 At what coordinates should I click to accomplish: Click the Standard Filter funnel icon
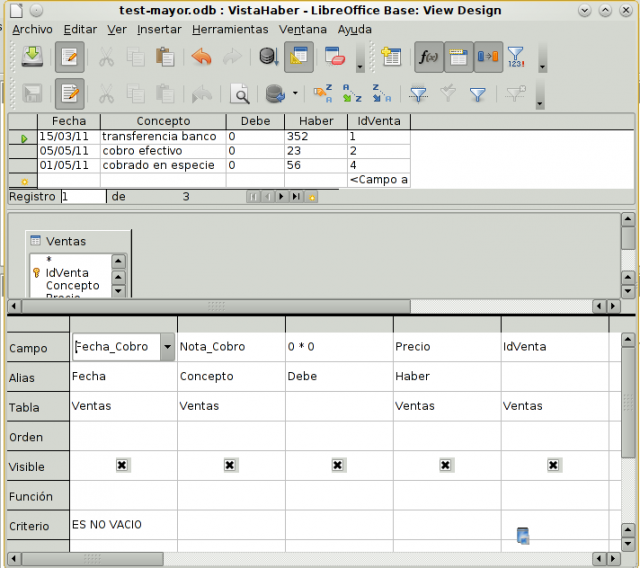pyautogui.click(x=478, y=94)
